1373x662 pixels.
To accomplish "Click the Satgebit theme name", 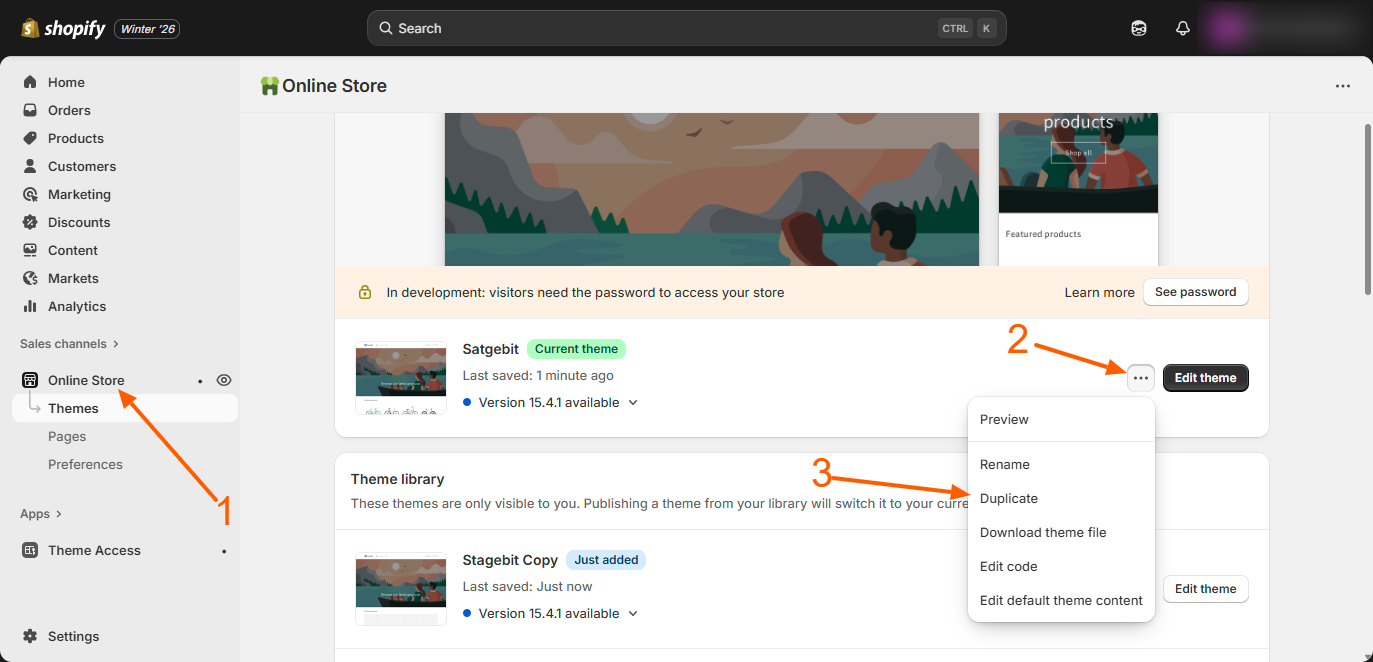I will [491, 349].
